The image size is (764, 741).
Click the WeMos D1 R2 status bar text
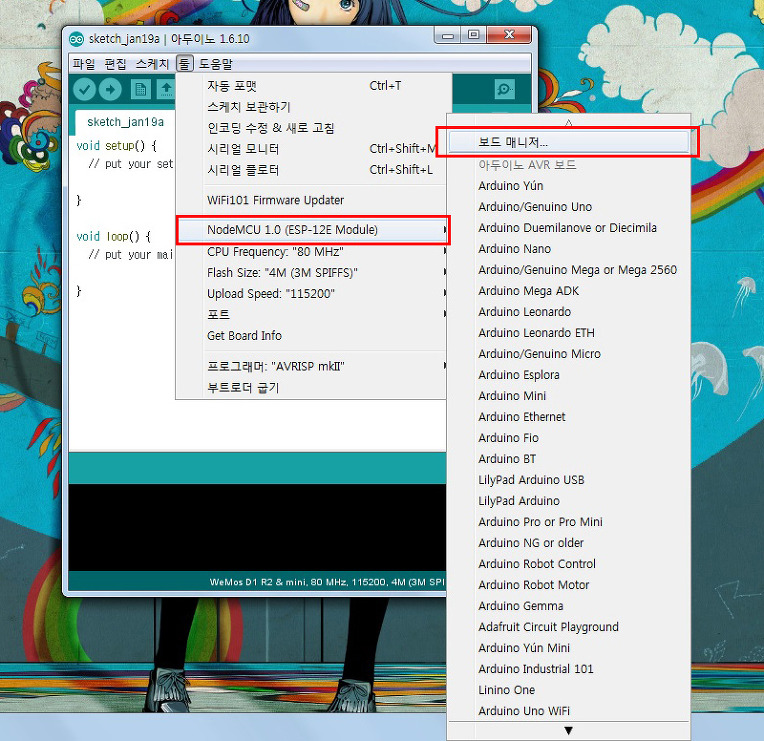[327, 582]
